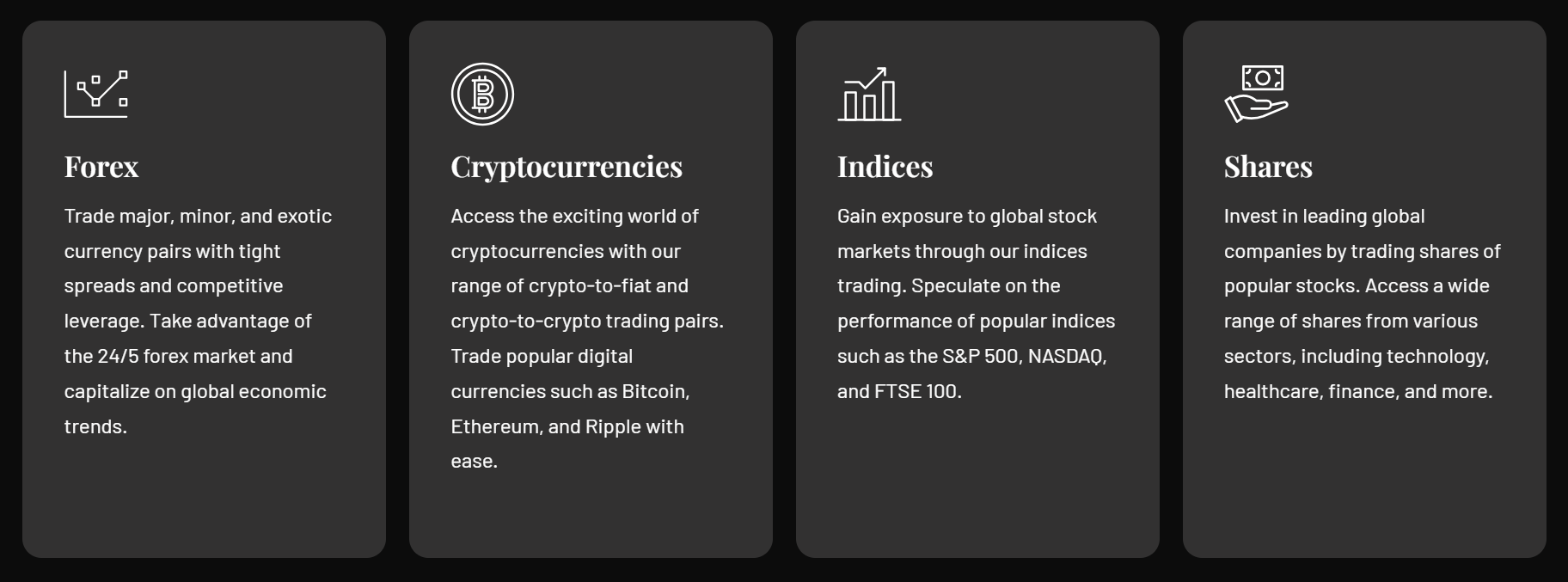Open the Indices heading
The image size is (1568, 582).
[x=885, y=166]
